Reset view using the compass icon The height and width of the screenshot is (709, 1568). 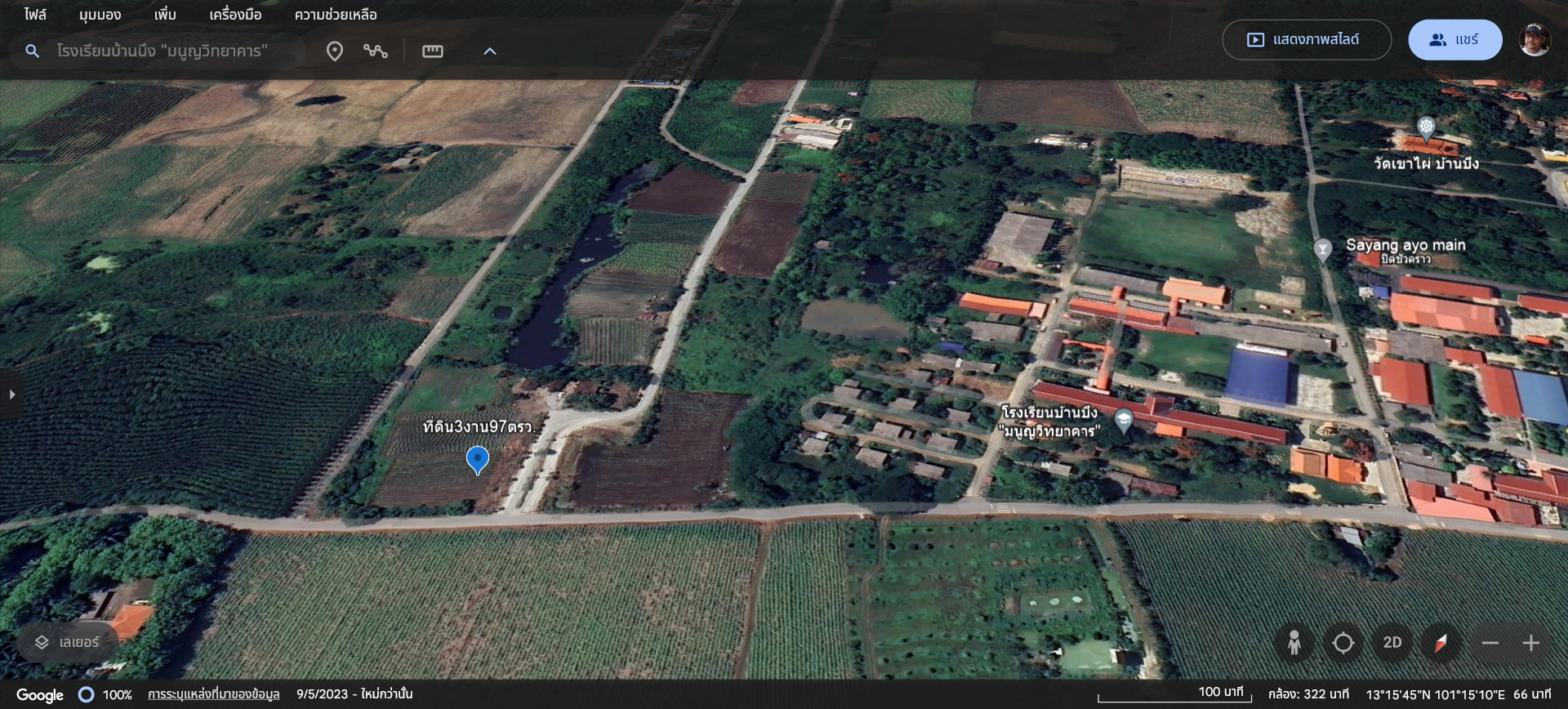pos(1441,643)
